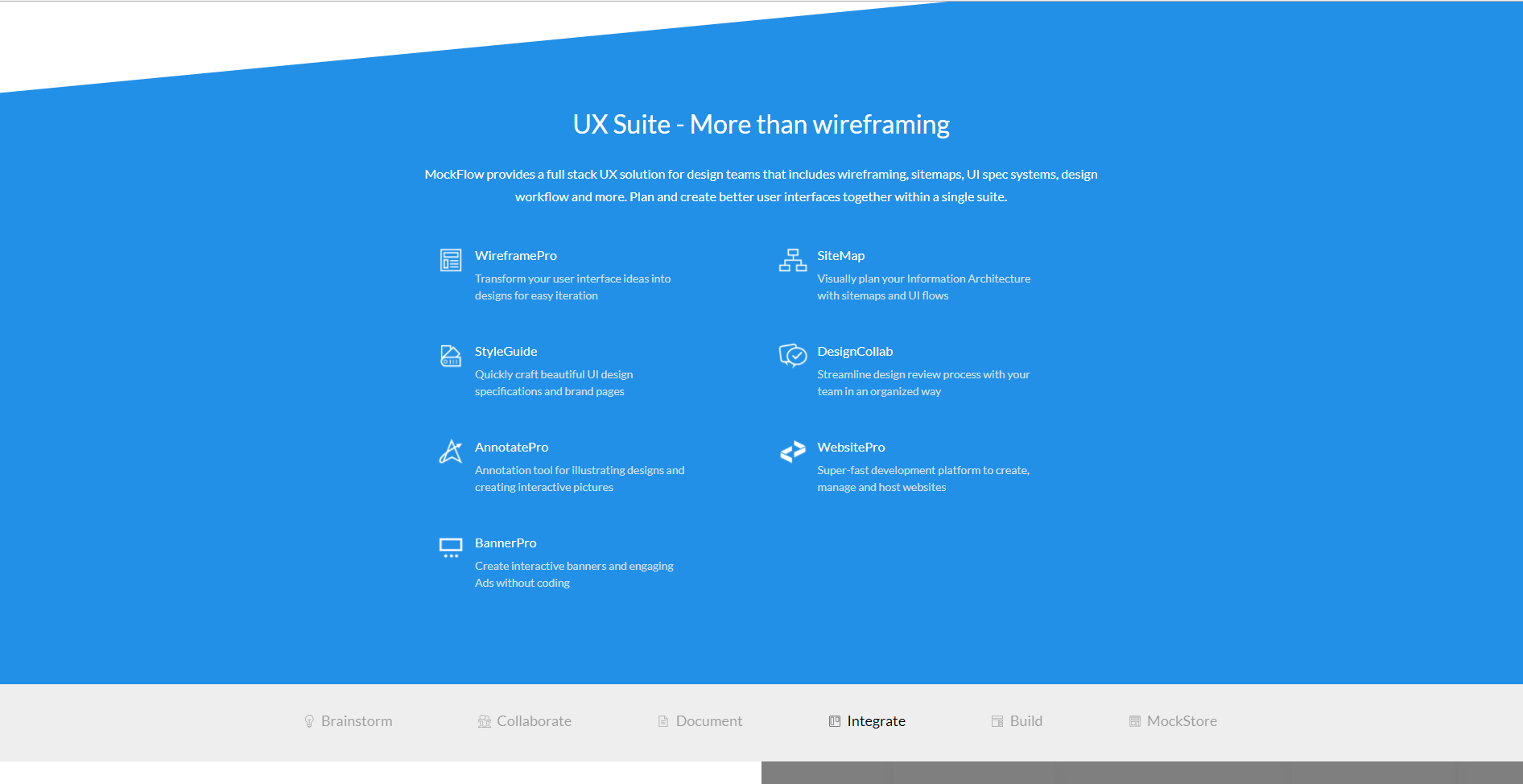The height and width of the screenshot is (784, 1523).
Task: Click 'Create interactive banners and engaging' text
Action: (x=575, y=566)
